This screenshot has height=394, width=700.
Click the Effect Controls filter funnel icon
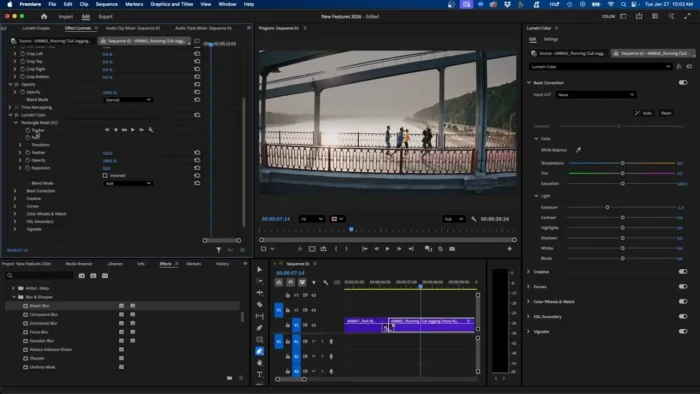[219, 250]
